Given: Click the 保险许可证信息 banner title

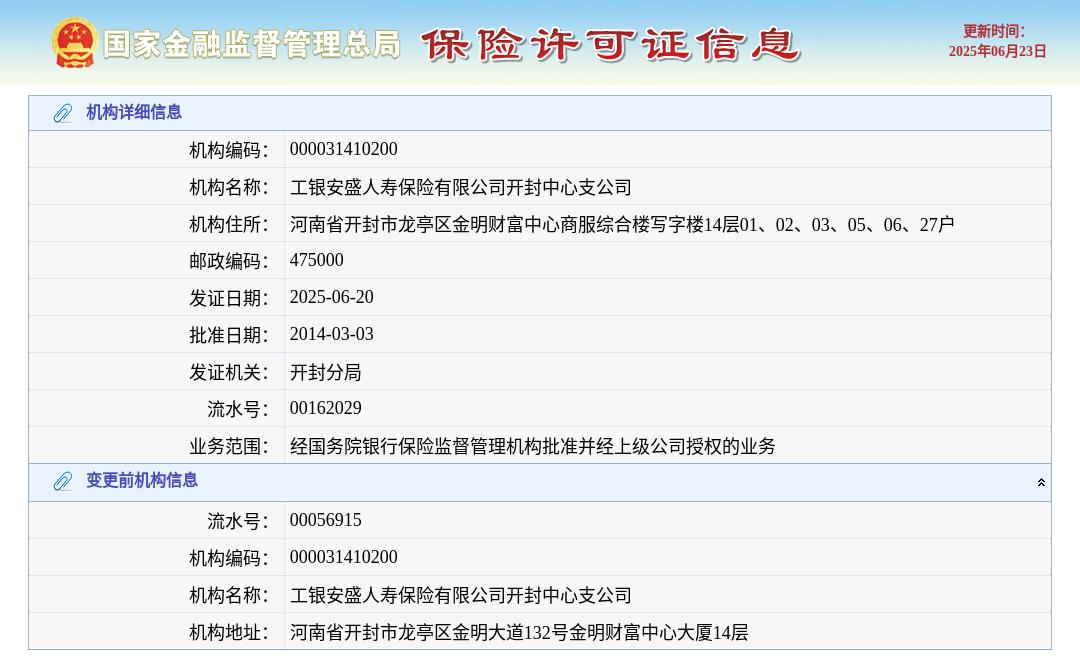Looking at the screenshot, I should 611,45.
